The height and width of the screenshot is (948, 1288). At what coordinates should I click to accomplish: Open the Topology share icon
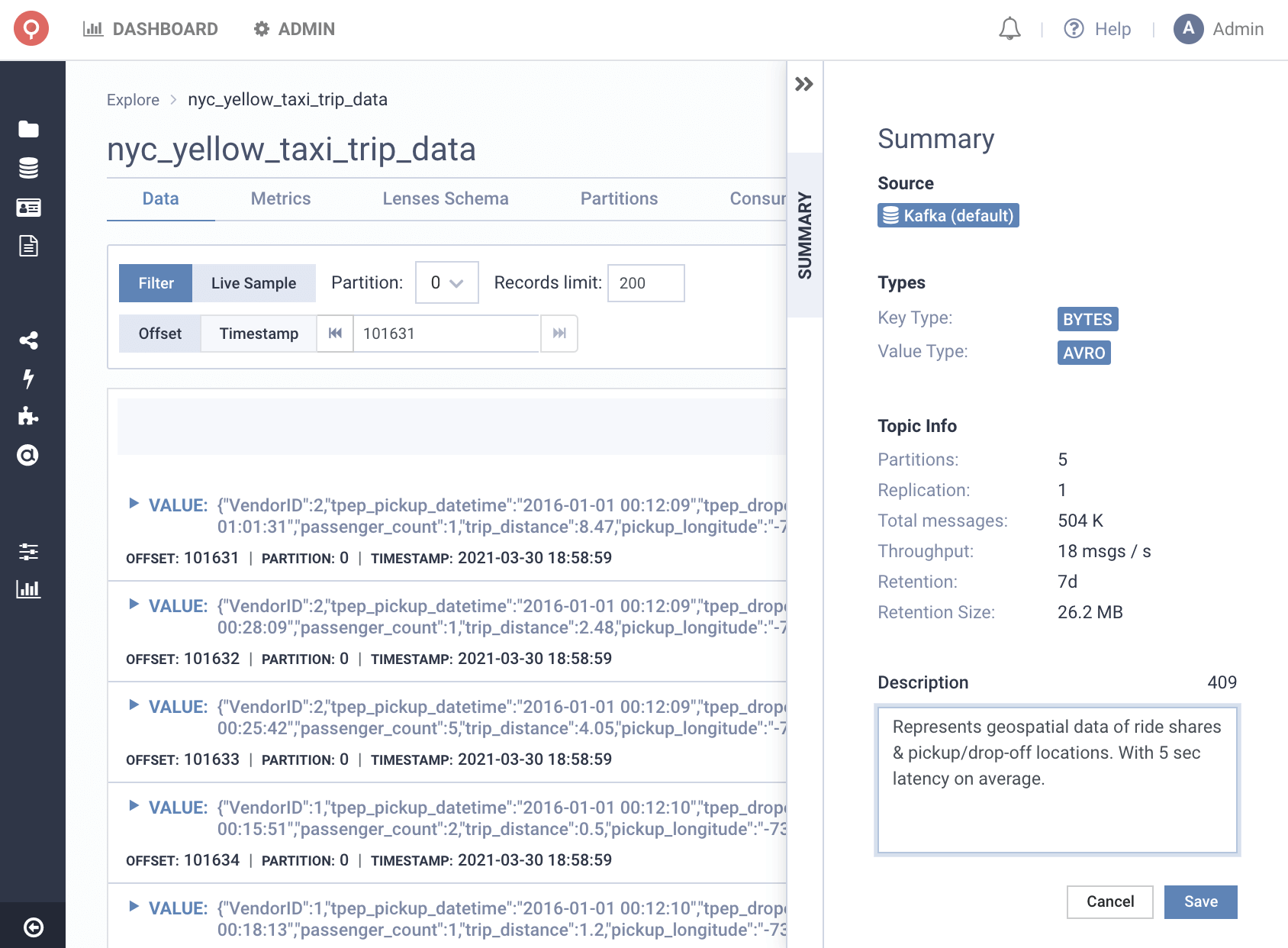[29, 341]
